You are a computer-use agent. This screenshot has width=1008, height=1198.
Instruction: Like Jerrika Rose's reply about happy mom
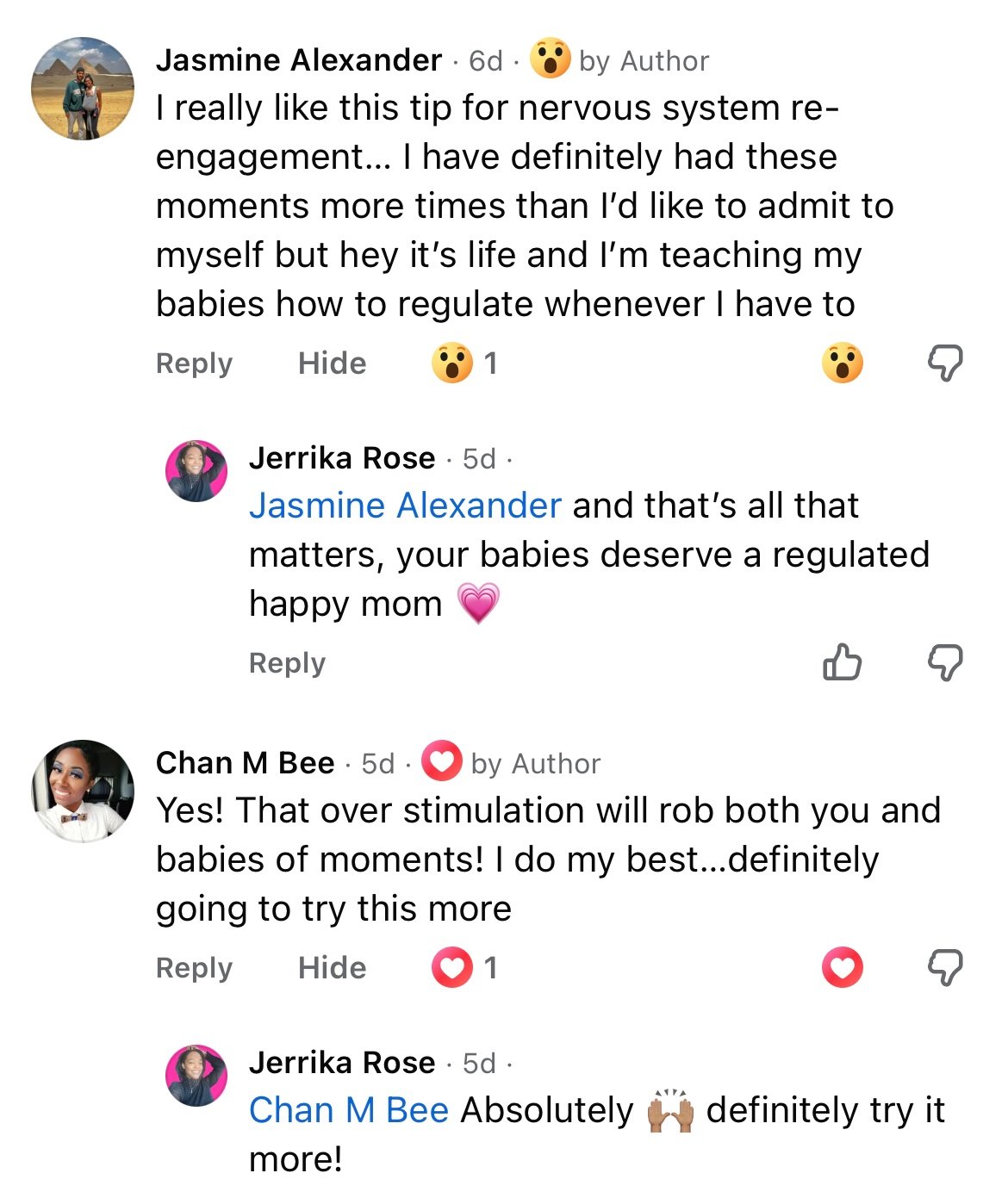click(x=842, y=663)
